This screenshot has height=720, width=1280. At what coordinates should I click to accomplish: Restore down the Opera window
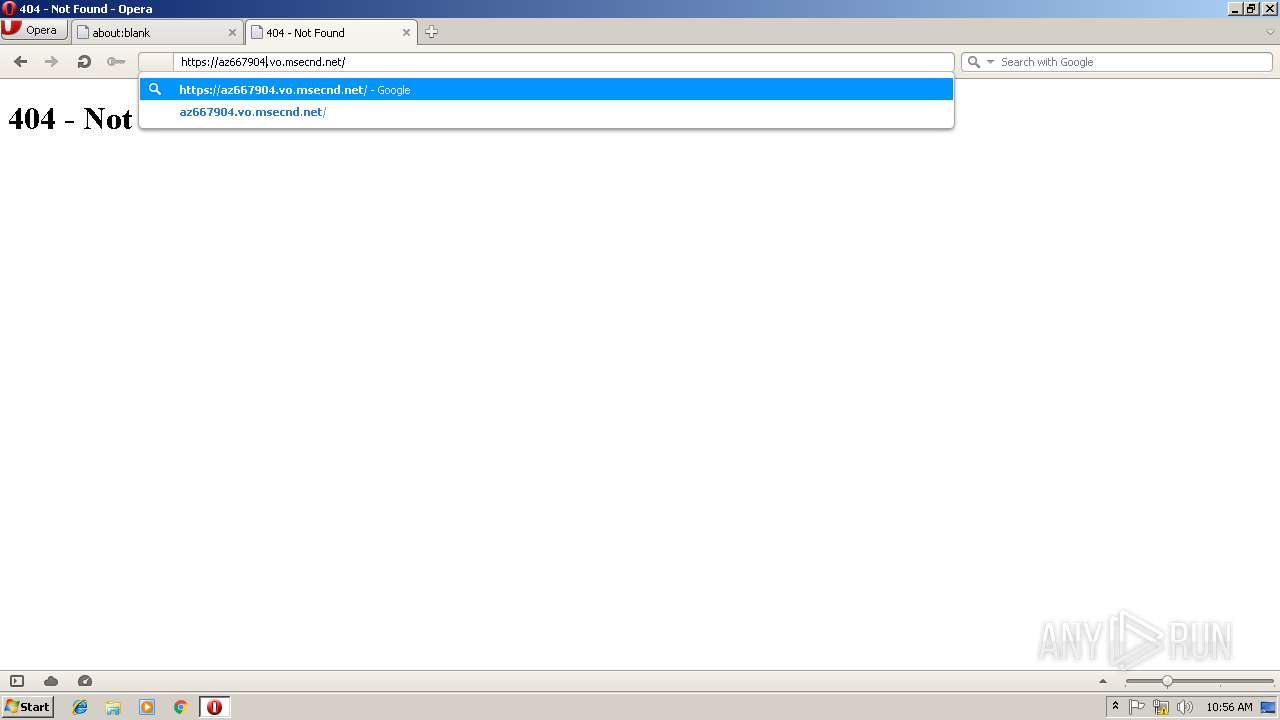1251,8
